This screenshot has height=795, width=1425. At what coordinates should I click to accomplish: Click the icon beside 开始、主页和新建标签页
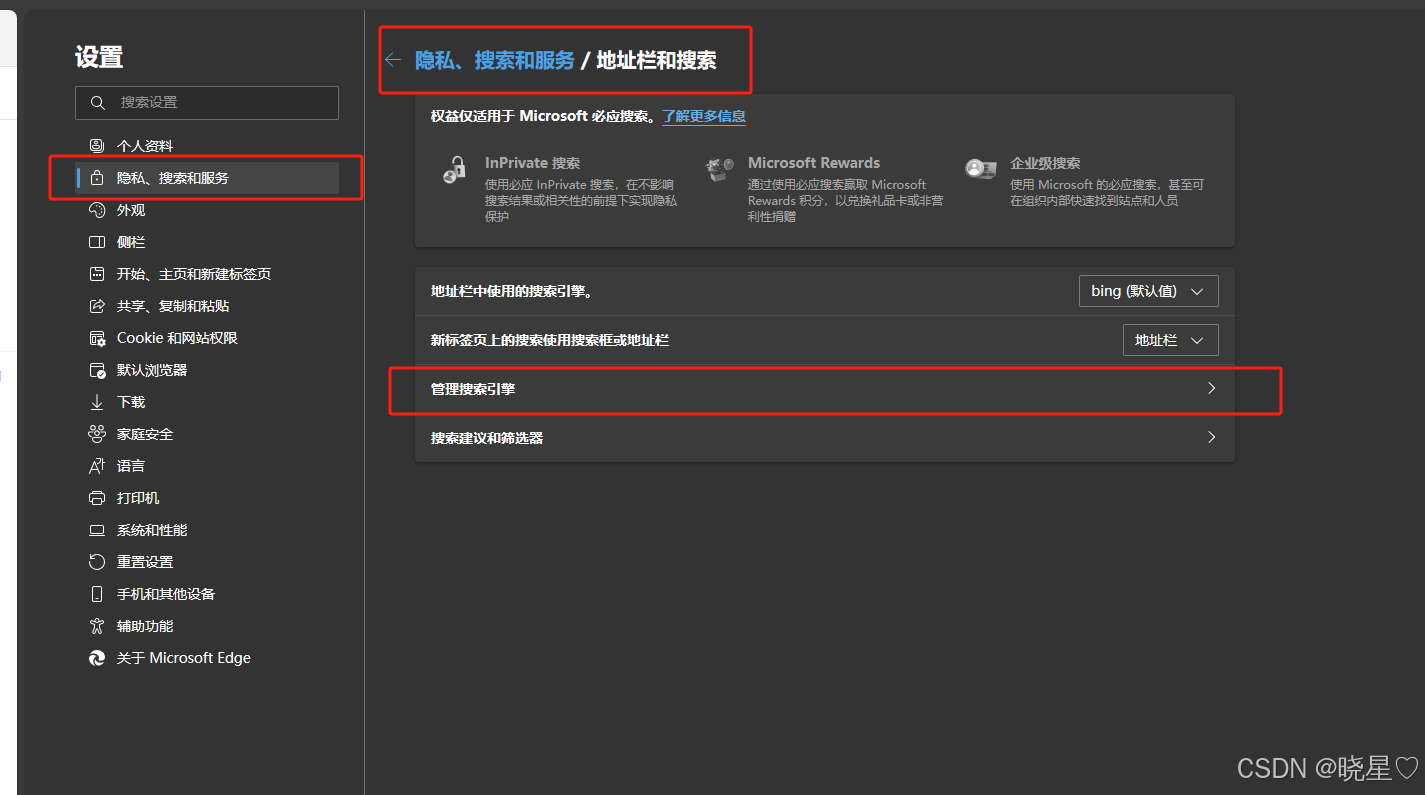pyautogui.click(x=97, y=274)
